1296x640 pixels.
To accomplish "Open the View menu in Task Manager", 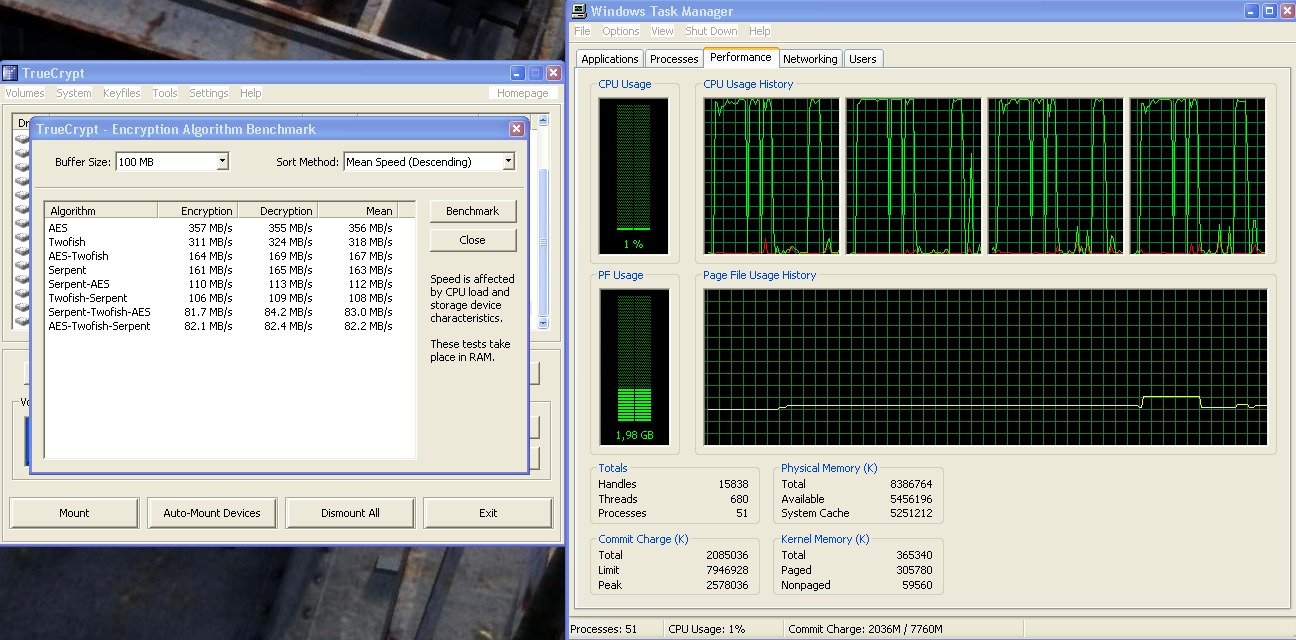I will 662,31.
